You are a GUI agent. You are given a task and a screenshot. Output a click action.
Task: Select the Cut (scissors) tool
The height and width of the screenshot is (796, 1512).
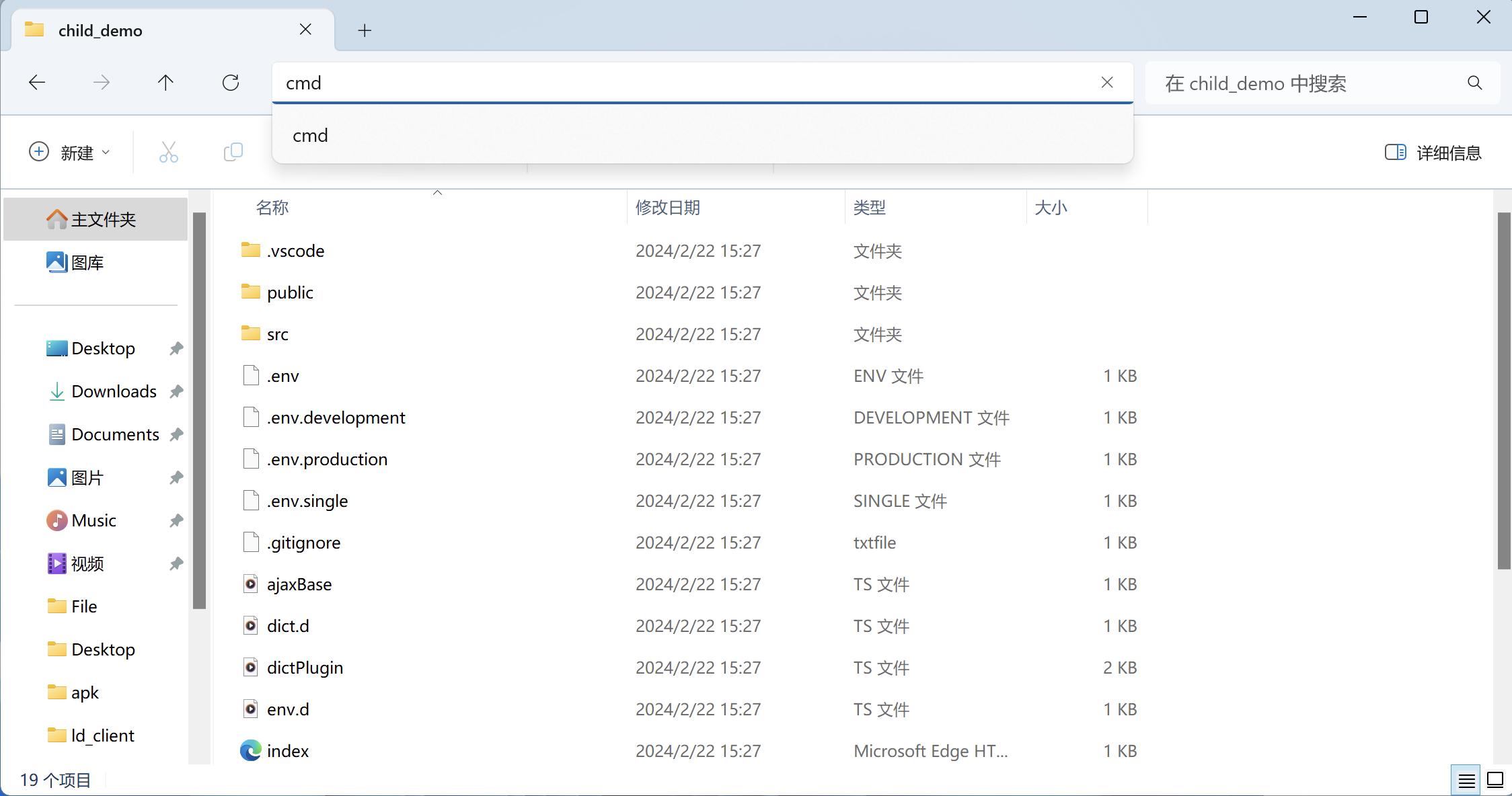coord(168,152)
